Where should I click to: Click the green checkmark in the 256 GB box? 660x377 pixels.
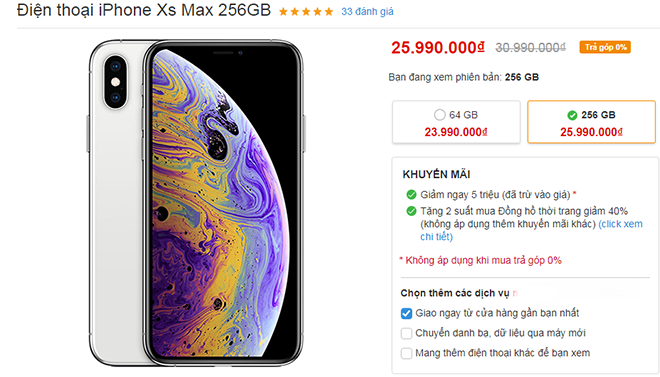click(x=572, y=115)
